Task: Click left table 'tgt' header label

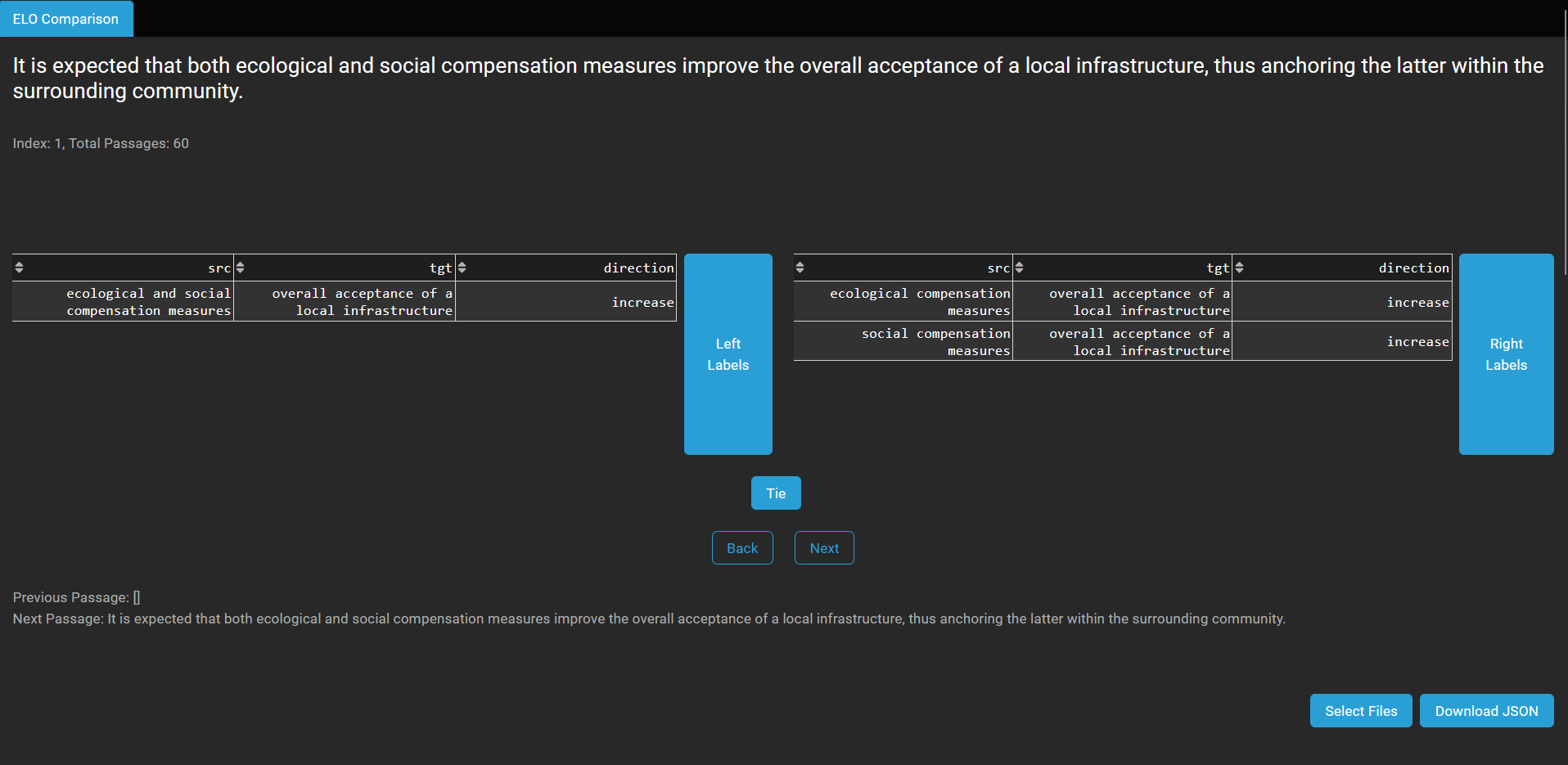Action: click(441, 268)
